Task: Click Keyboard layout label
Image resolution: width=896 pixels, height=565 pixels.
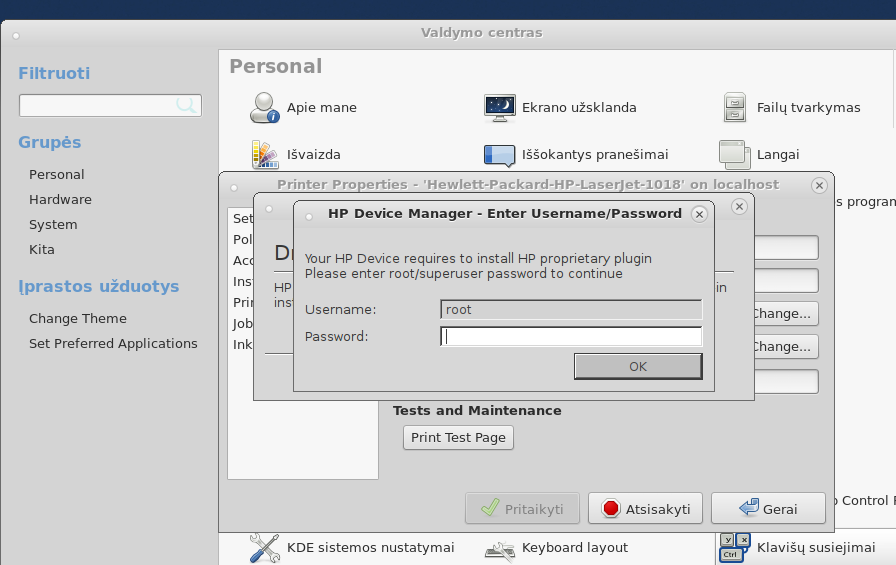Action: click(575, 547)
